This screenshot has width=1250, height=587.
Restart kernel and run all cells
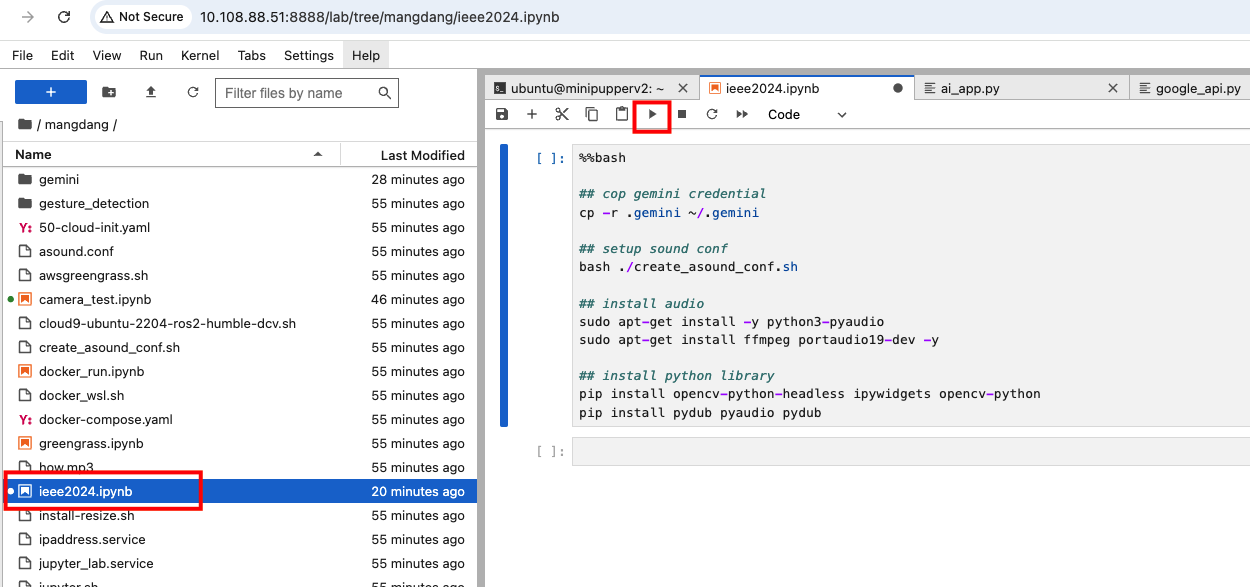point(742,115)
